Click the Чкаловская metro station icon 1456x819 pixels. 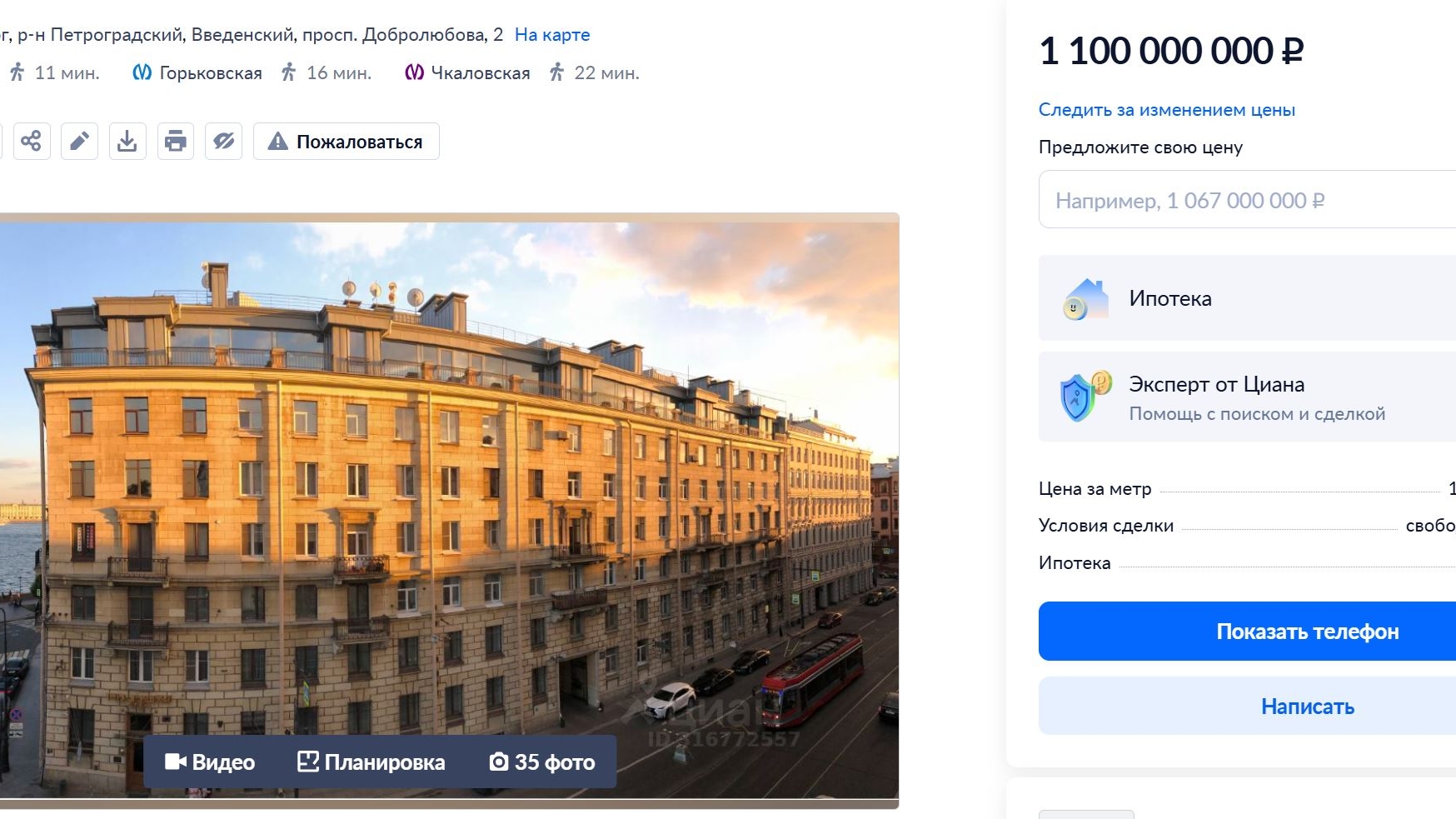[x=412, y=72]
